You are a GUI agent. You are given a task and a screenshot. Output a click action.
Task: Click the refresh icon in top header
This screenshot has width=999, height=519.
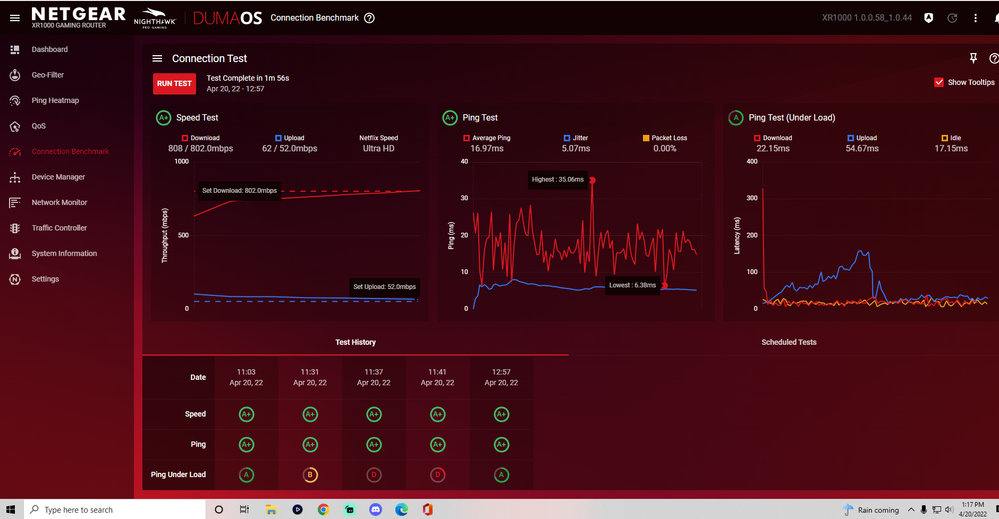(x=952, y=18)
